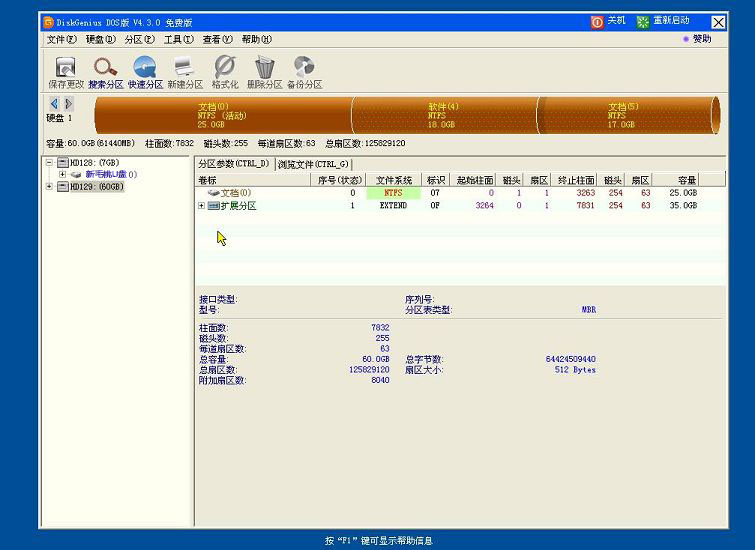Click the 容量 column header
Screen dimensions: 755x550
675,180
